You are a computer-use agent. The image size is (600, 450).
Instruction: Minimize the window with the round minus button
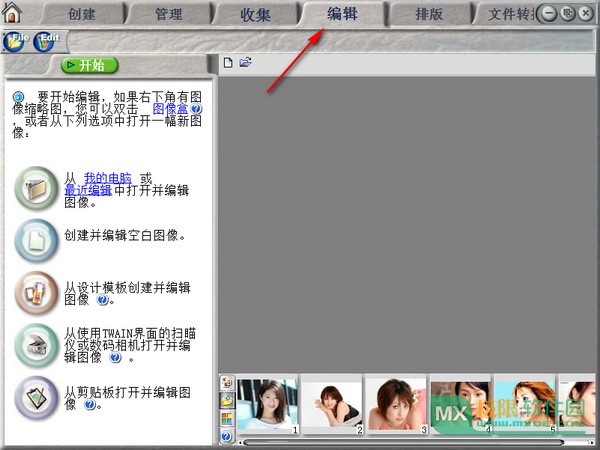549,14
